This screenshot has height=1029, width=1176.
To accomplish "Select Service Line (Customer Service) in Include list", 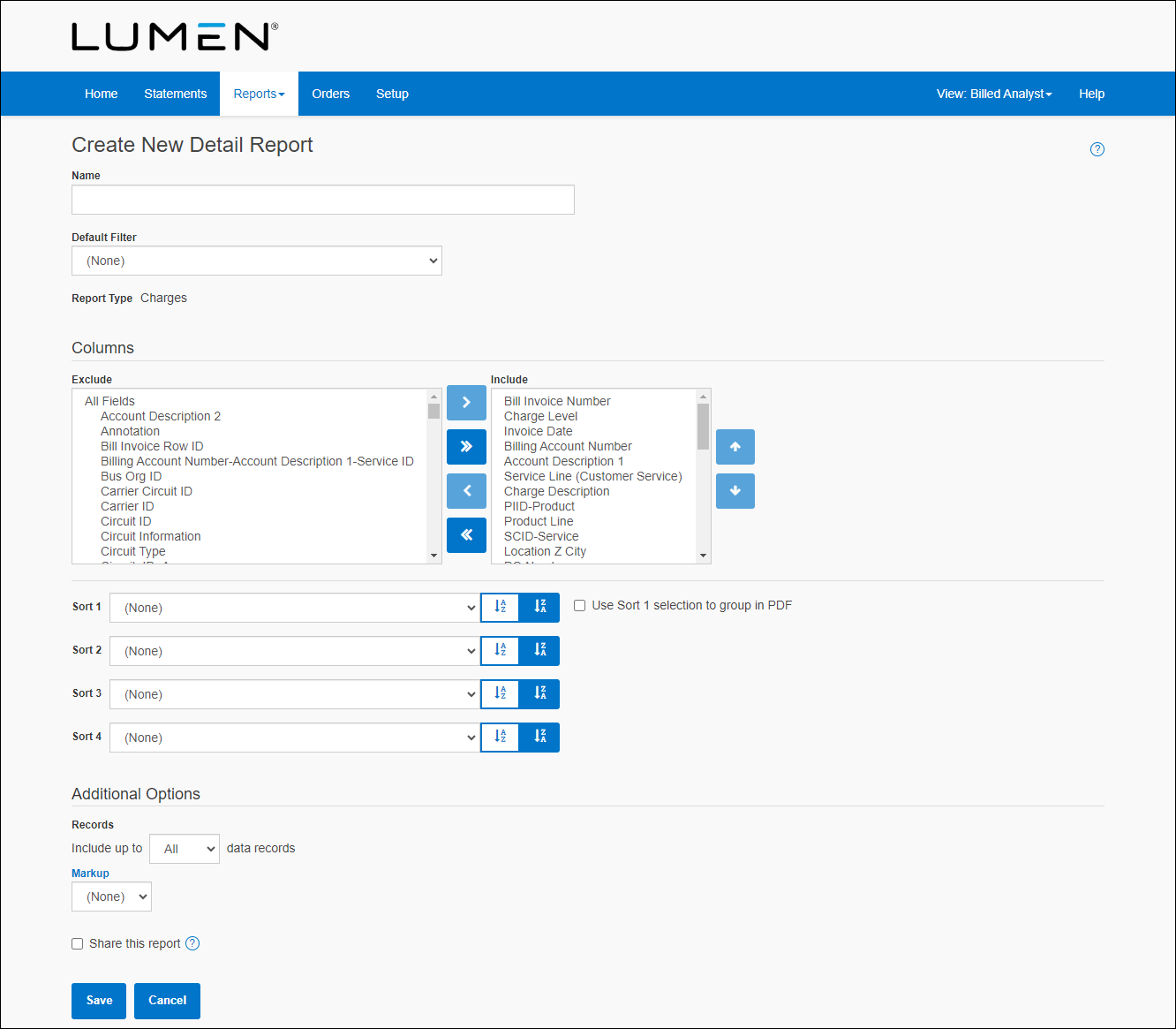I will point(592,476).
